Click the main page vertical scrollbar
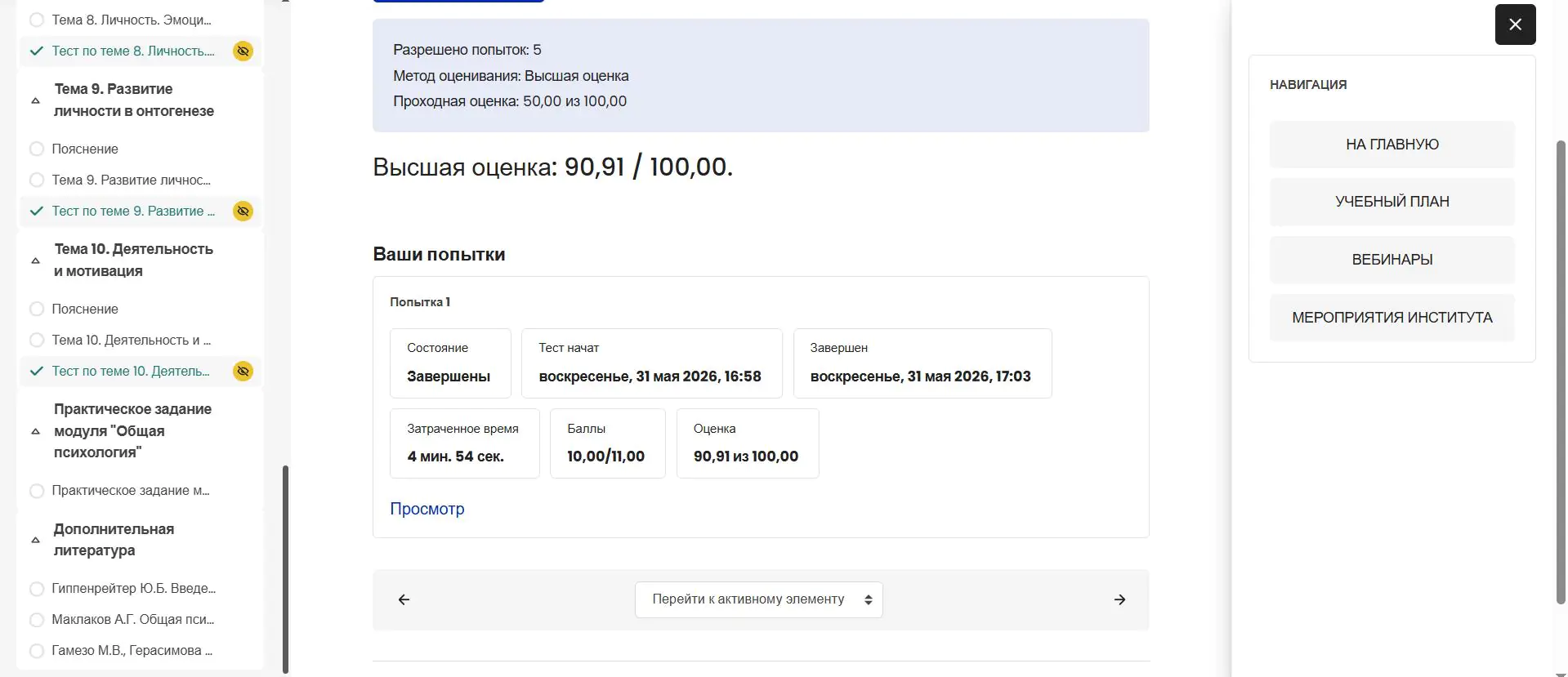Screen dimensions: 1568x677 1561,372
